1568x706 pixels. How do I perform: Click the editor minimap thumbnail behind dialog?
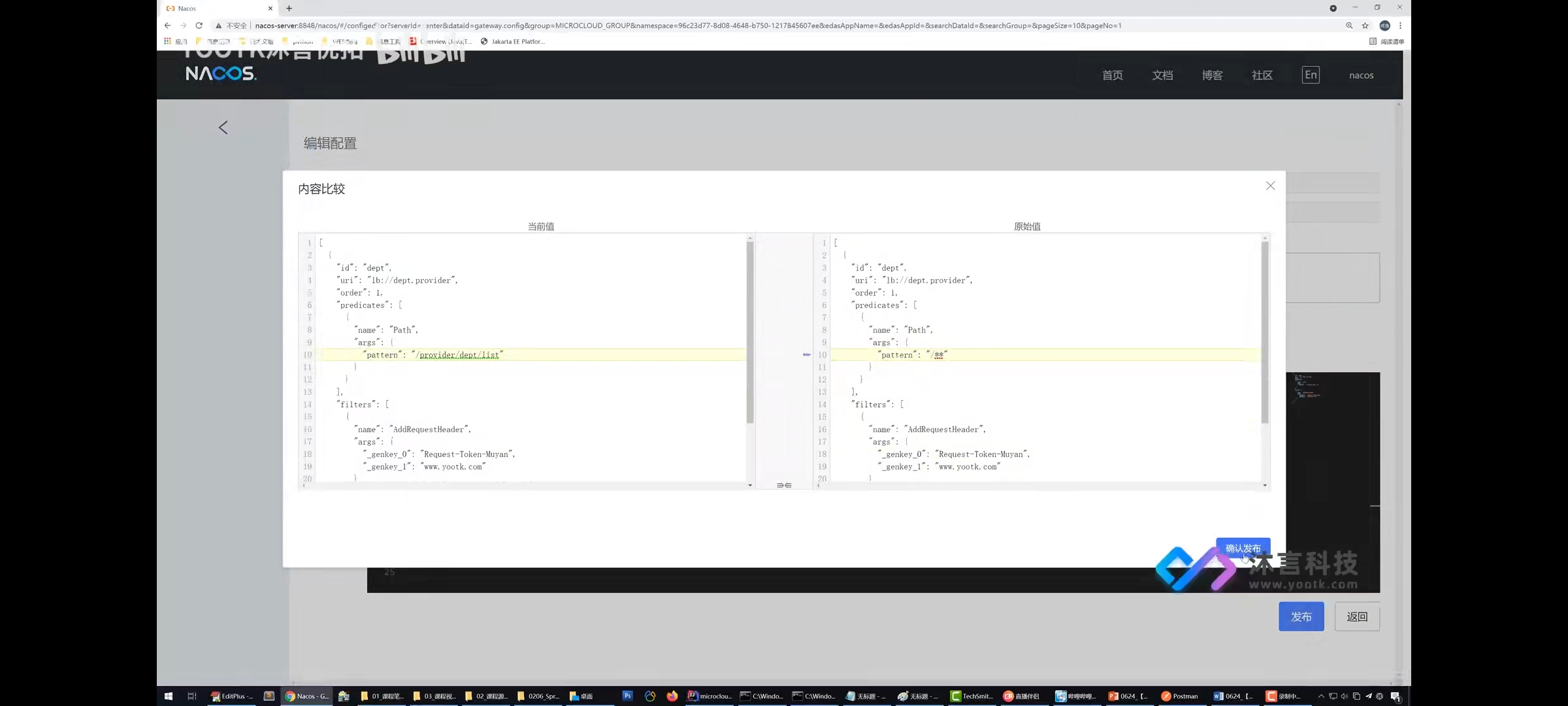(1308, 387)
